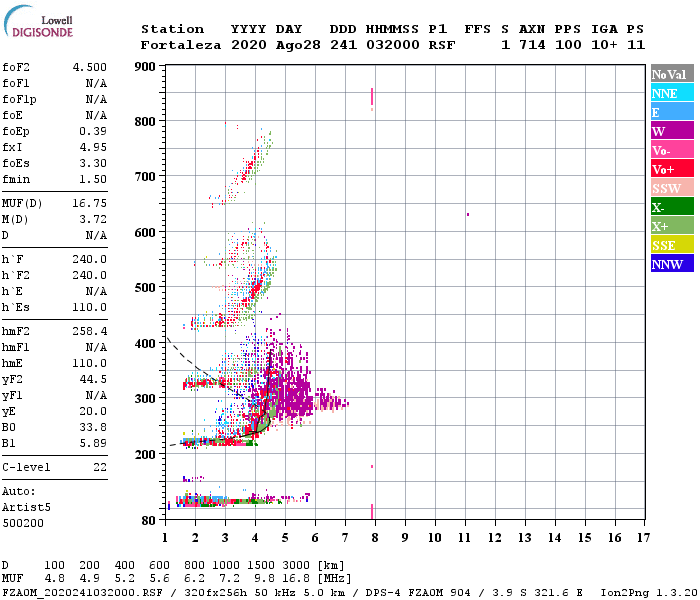The image size is (700, 600).
Task: Click the 500 km height axis label
Action: point(145,288)
